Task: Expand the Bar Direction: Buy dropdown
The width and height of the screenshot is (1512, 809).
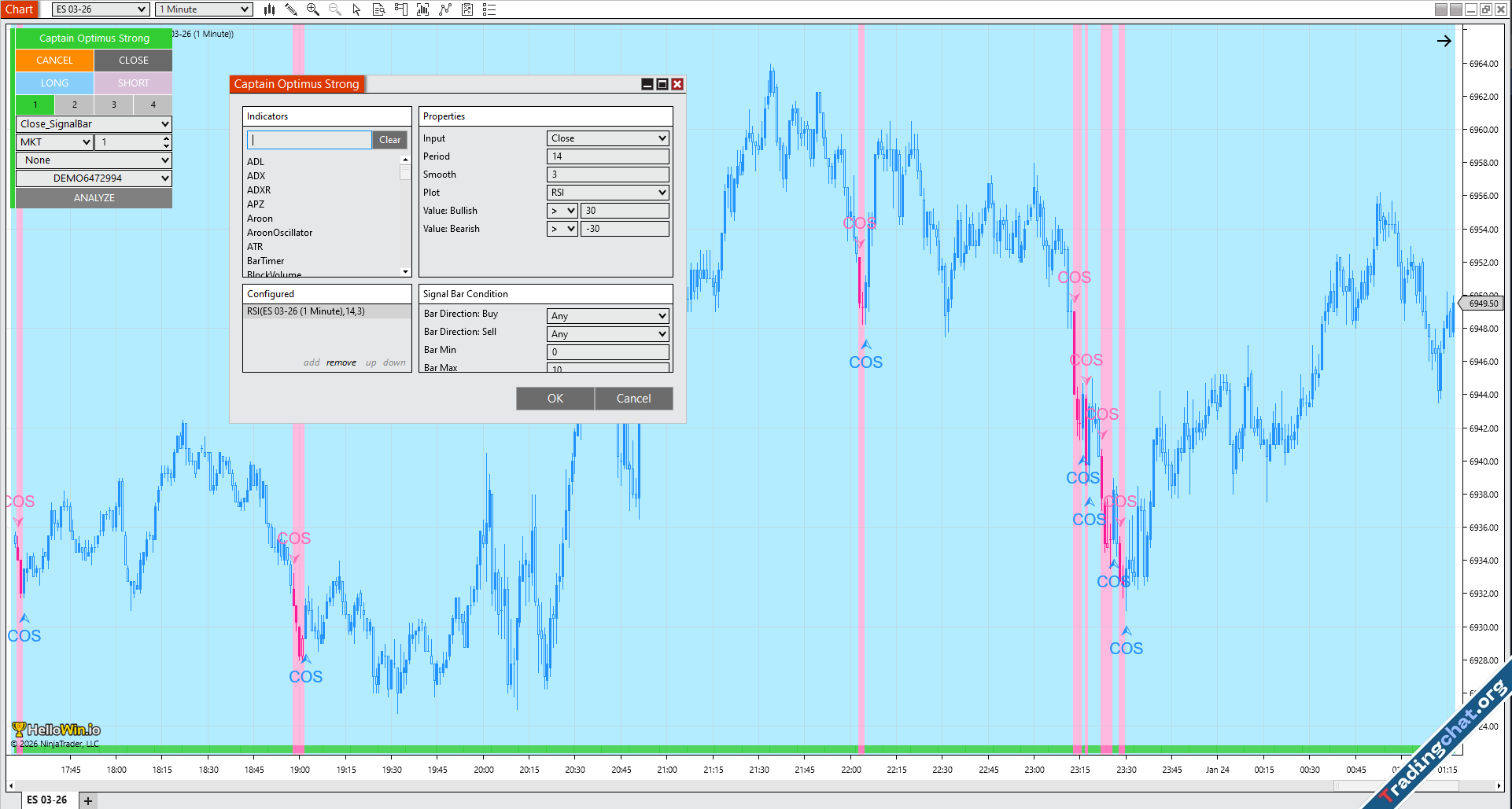Action: click(607, 316)
